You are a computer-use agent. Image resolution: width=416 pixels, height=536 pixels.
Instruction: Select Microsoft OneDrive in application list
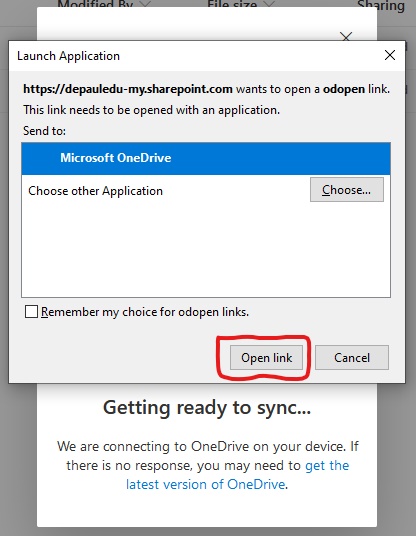tap(206, 158)
